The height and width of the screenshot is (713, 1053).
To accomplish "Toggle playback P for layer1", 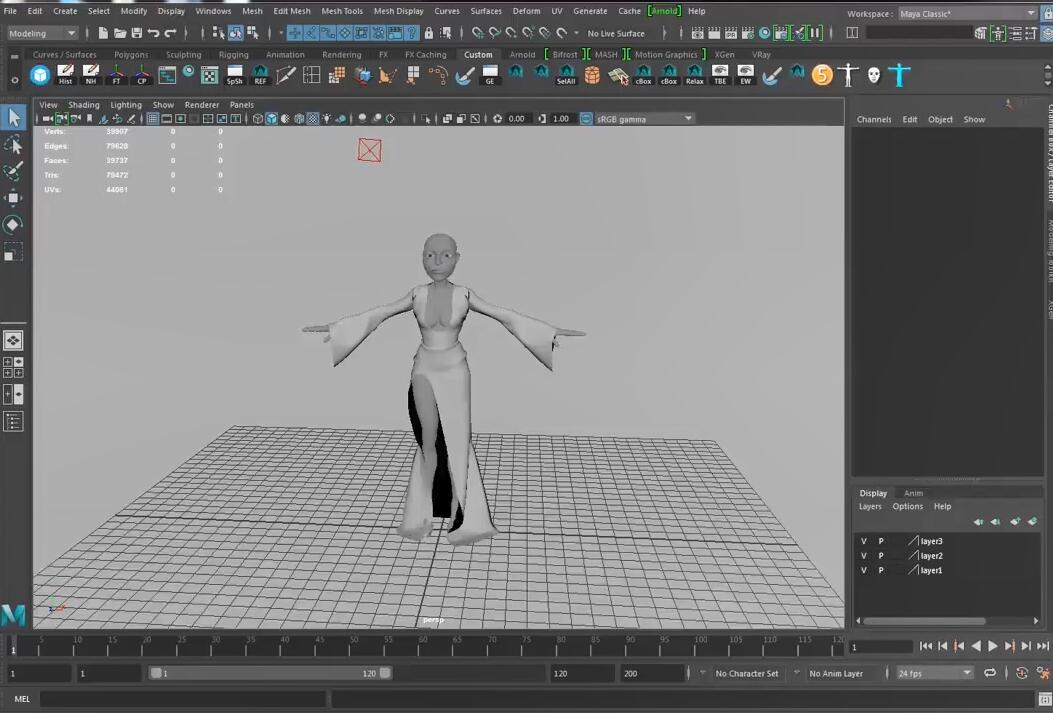I will (x=881, y=571).
